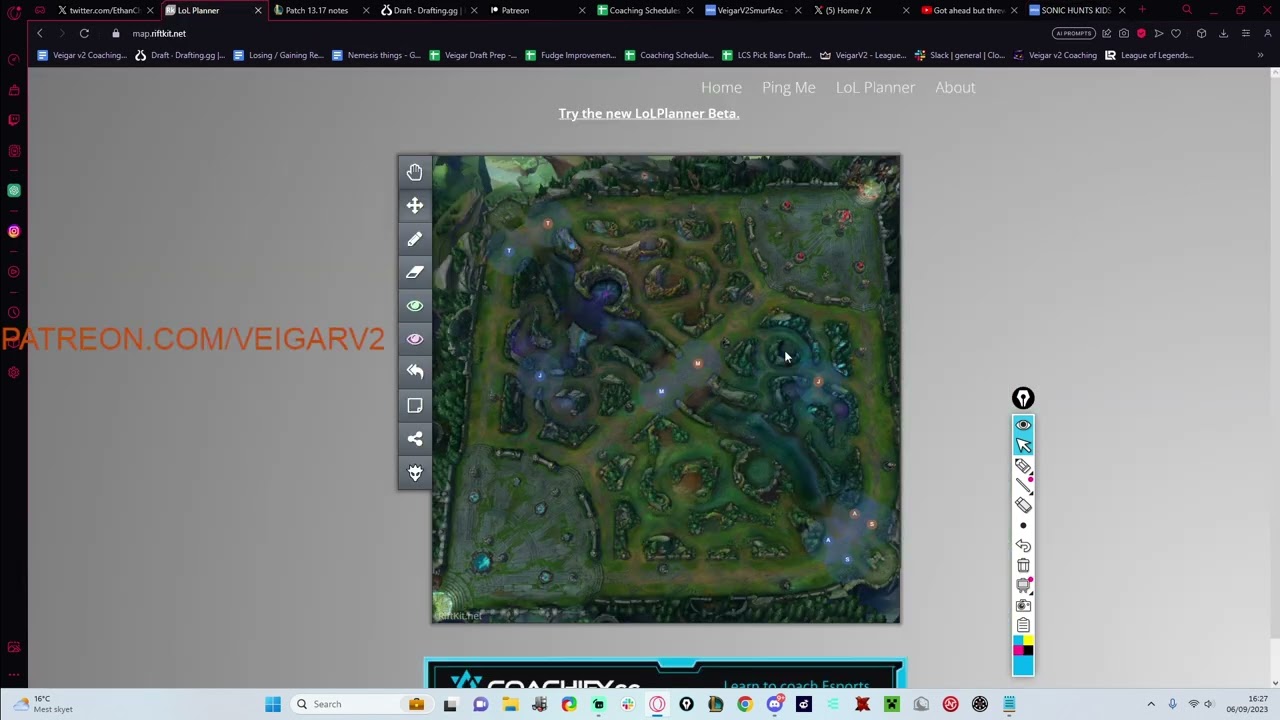This screenshot has width=1280, height=720.
Task: Show more bookmarks via the chevron
Action: click(x=1260, y=55)
